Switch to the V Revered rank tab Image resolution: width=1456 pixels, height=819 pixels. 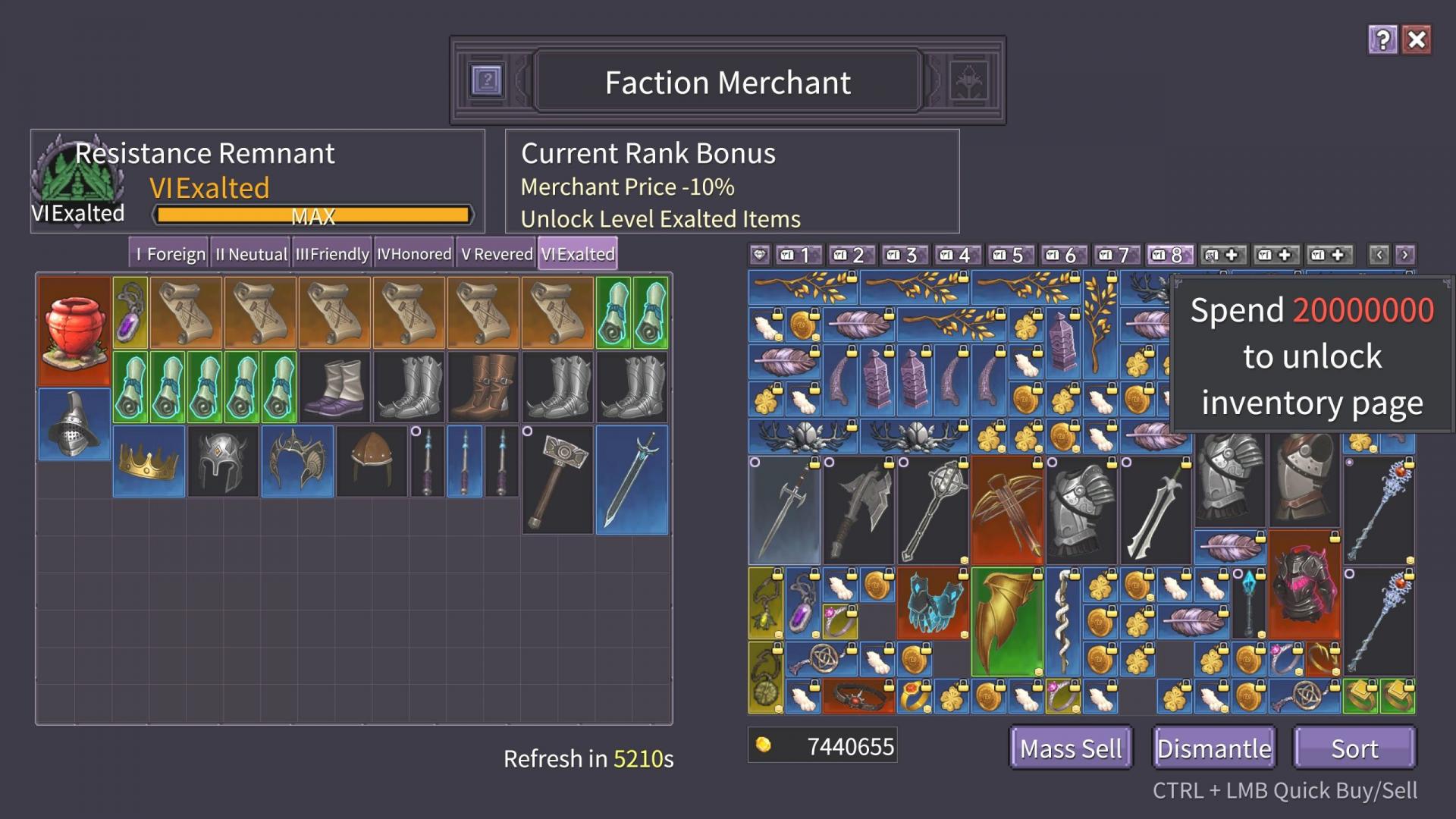click(497, 254)
